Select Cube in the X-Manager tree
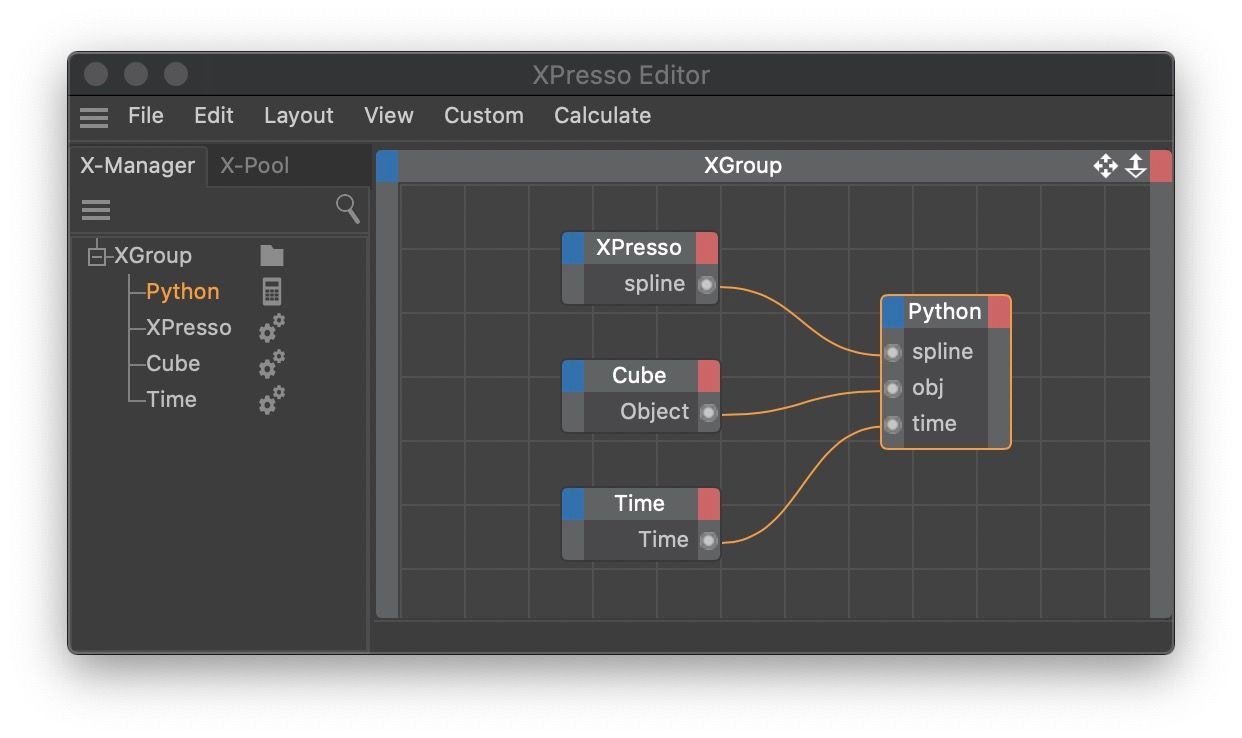This screenshot has height=738, width=1242. (x=173, y=364)
